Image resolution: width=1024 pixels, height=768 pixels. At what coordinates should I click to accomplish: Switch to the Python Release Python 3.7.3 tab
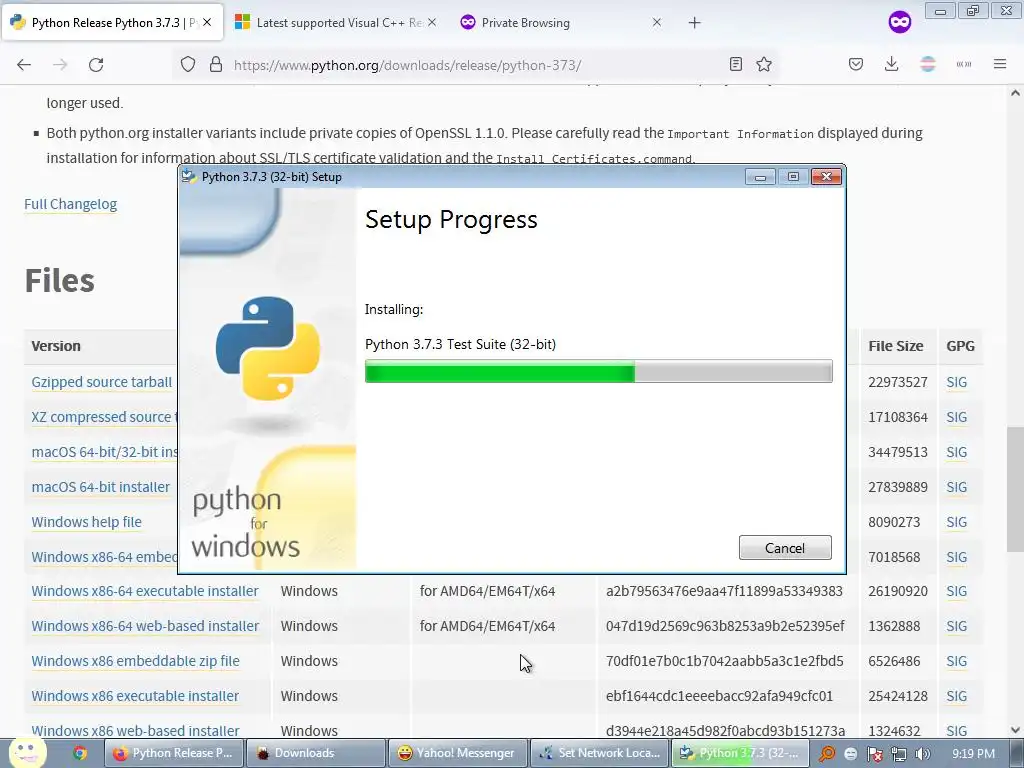[112, 23]
